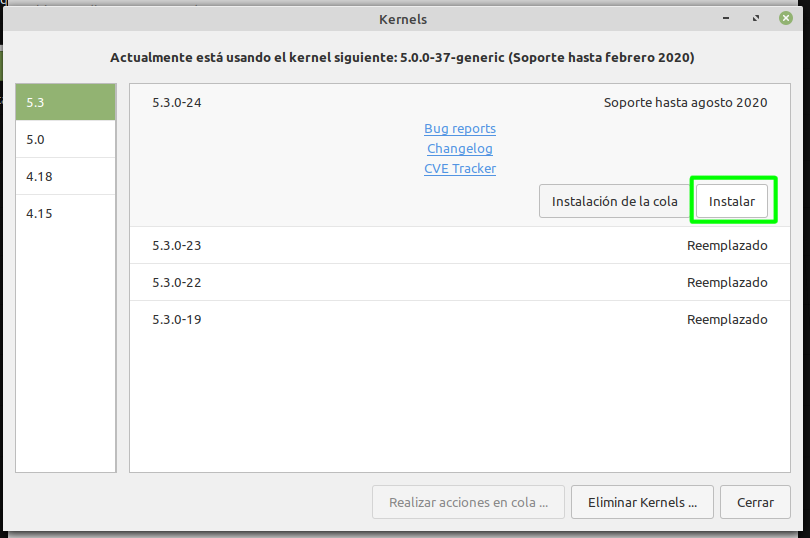The width and height of the screenshot is (810, 538).
Task: Click Eliminar Kernels button
Action: click(x=642, y=502)
